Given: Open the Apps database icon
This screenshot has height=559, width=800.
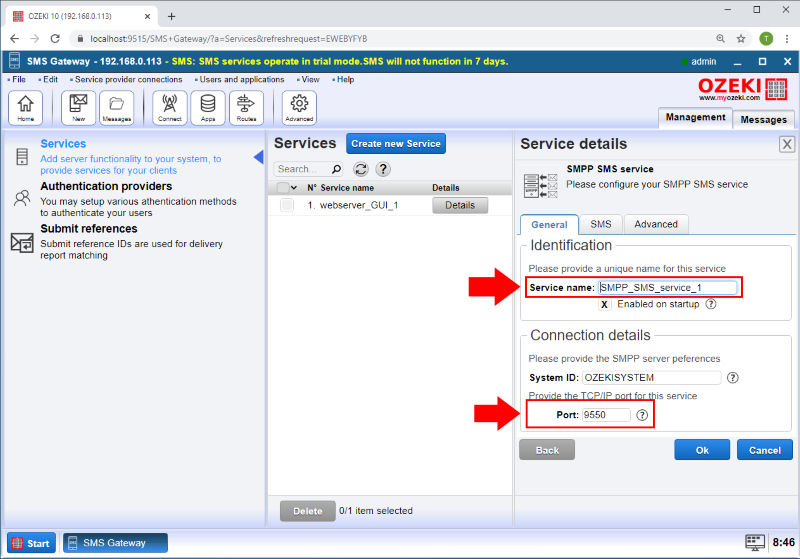Looking at the screenshot, I should click(208, 108).
